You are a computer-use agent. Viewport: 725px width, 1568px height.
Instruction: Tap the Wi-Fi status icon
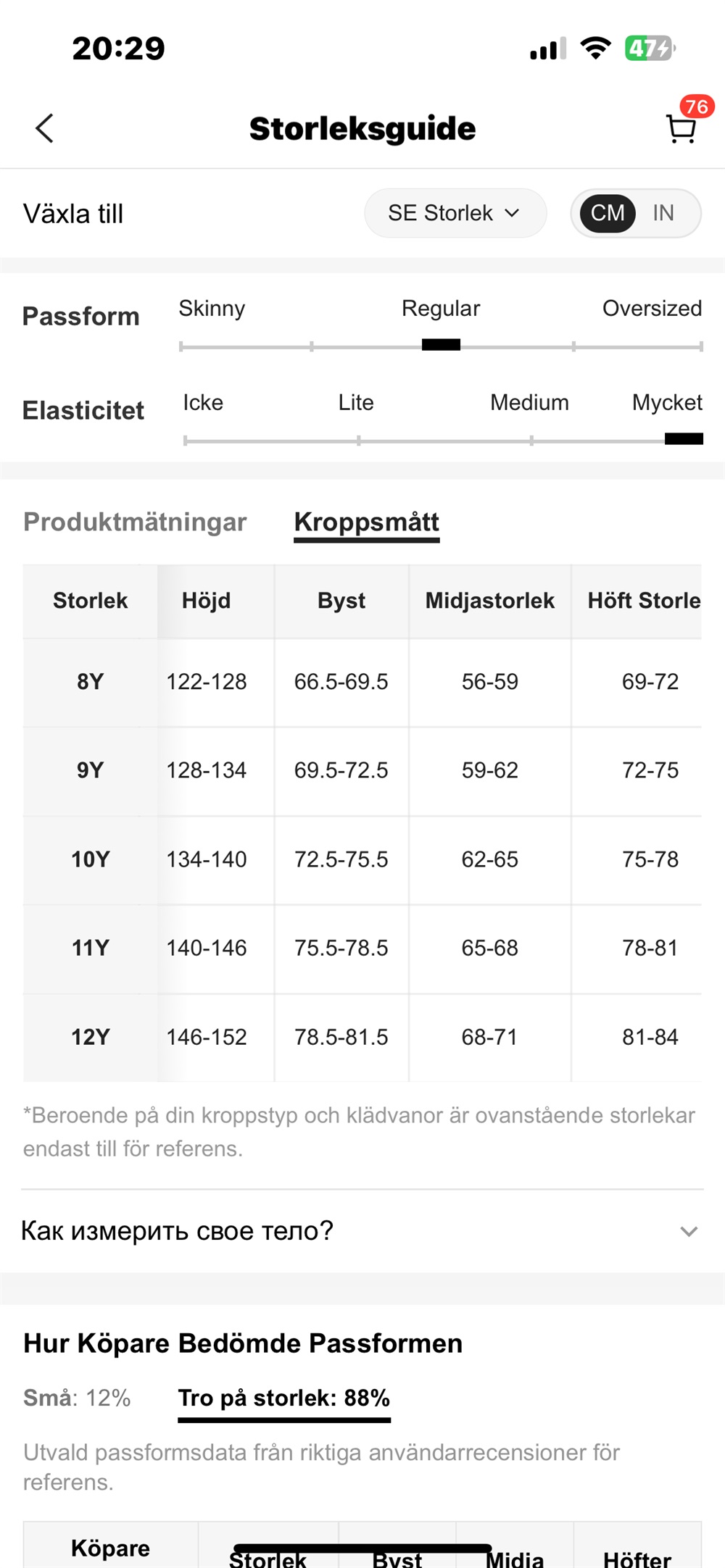[595, 49]
